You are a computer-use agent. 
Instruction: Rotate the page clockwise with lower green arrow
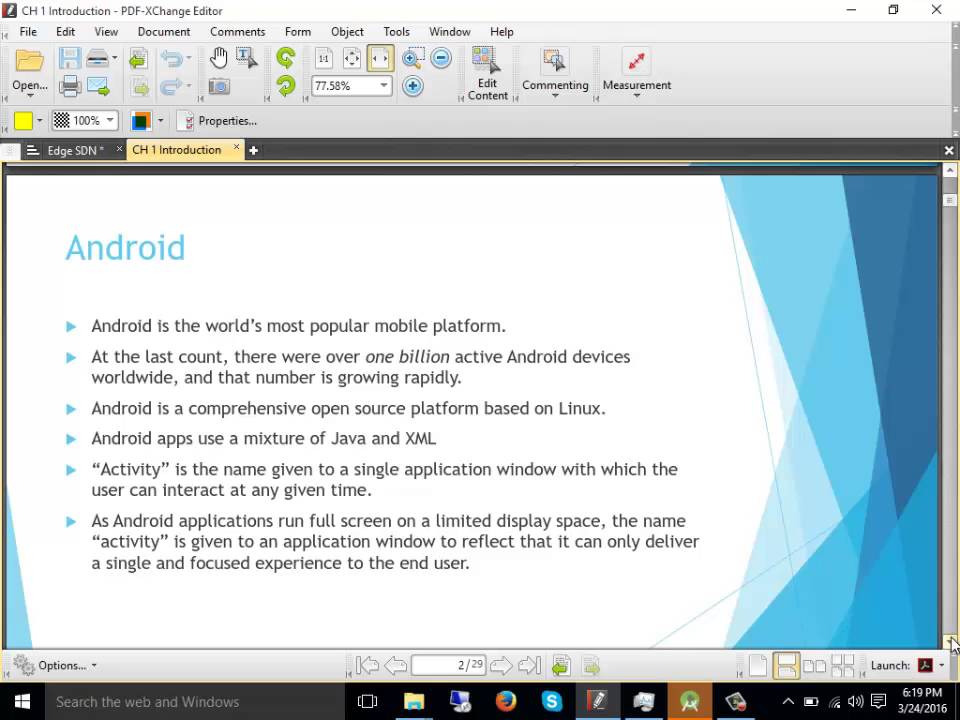(x=286, y=86)
